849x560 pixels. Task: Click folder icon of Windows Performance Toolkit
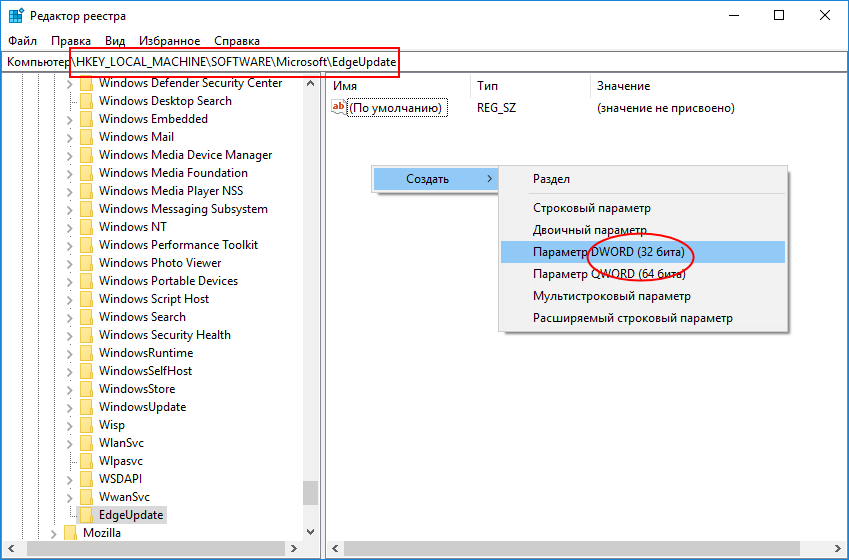click(x=86, y=245)
